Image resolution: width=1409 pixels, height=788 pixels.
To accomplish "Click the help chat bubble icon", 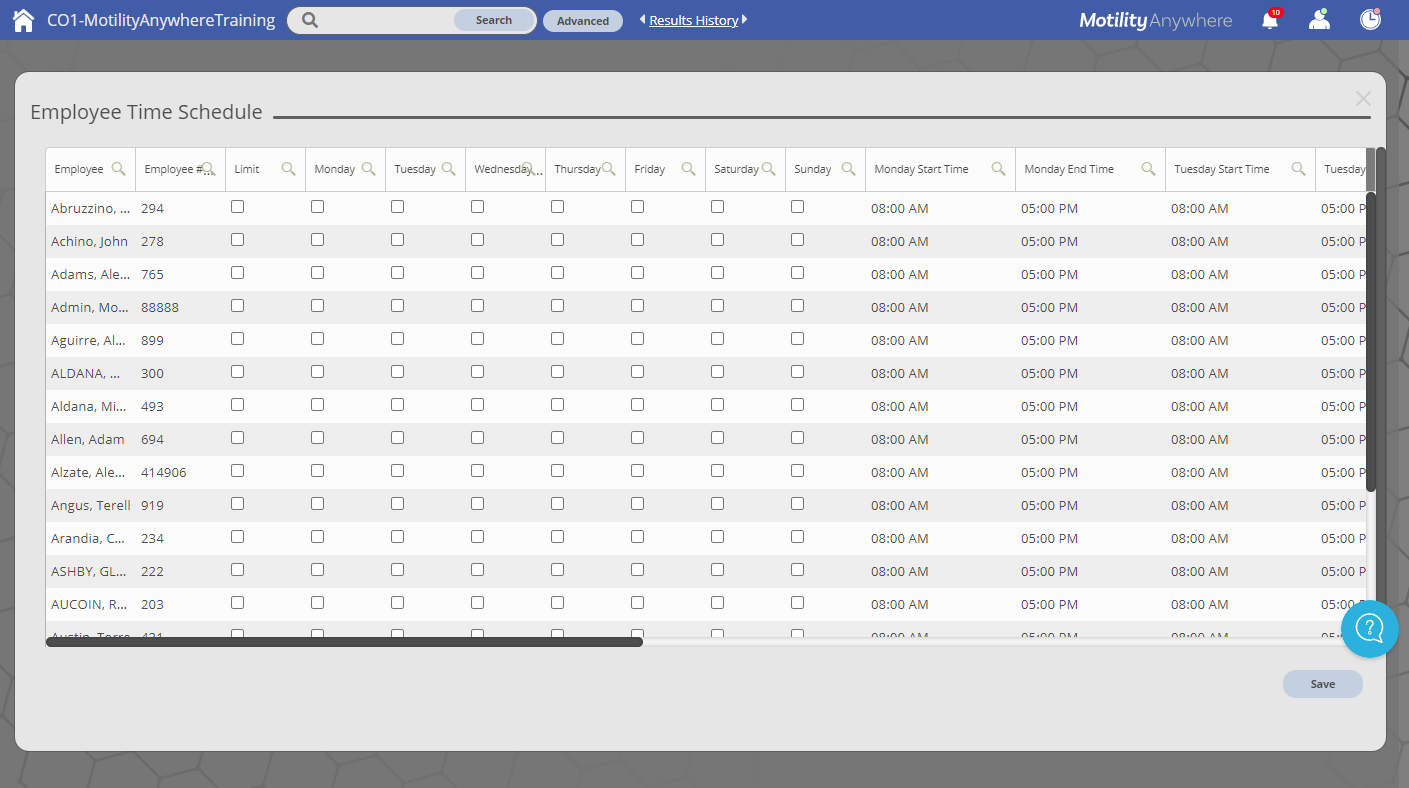I will (1369, 629).
